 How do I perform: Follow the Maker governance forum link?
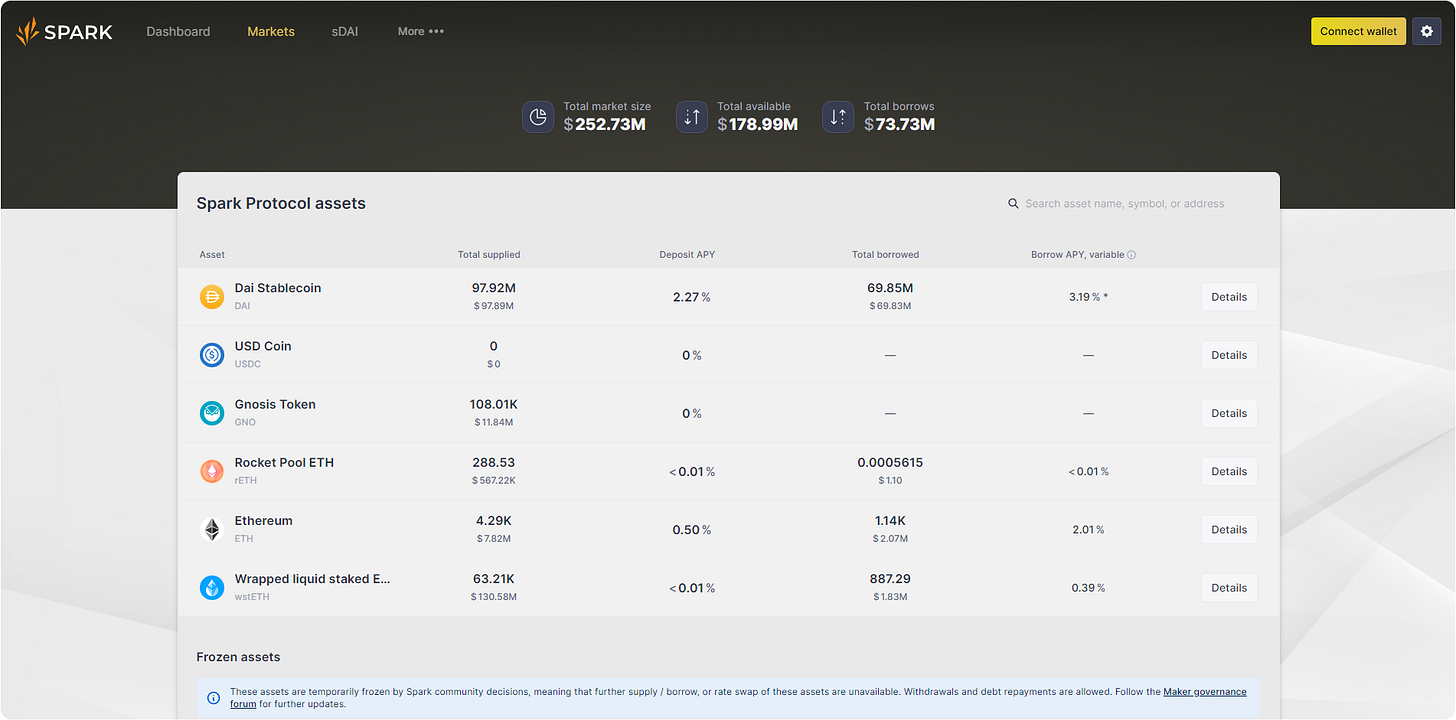click(x=1205, y=692)
